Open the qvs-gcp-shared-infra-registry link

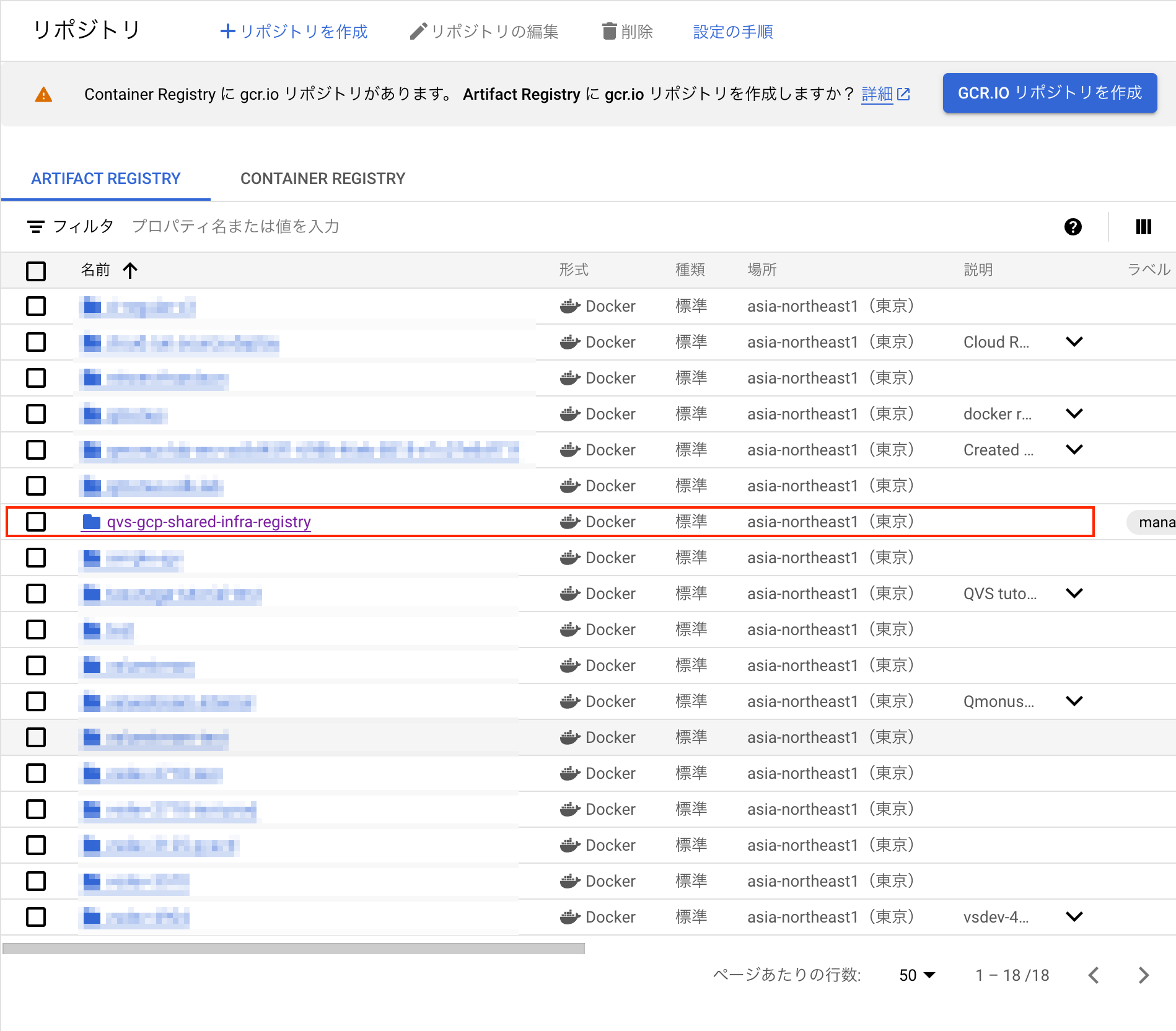209,522
